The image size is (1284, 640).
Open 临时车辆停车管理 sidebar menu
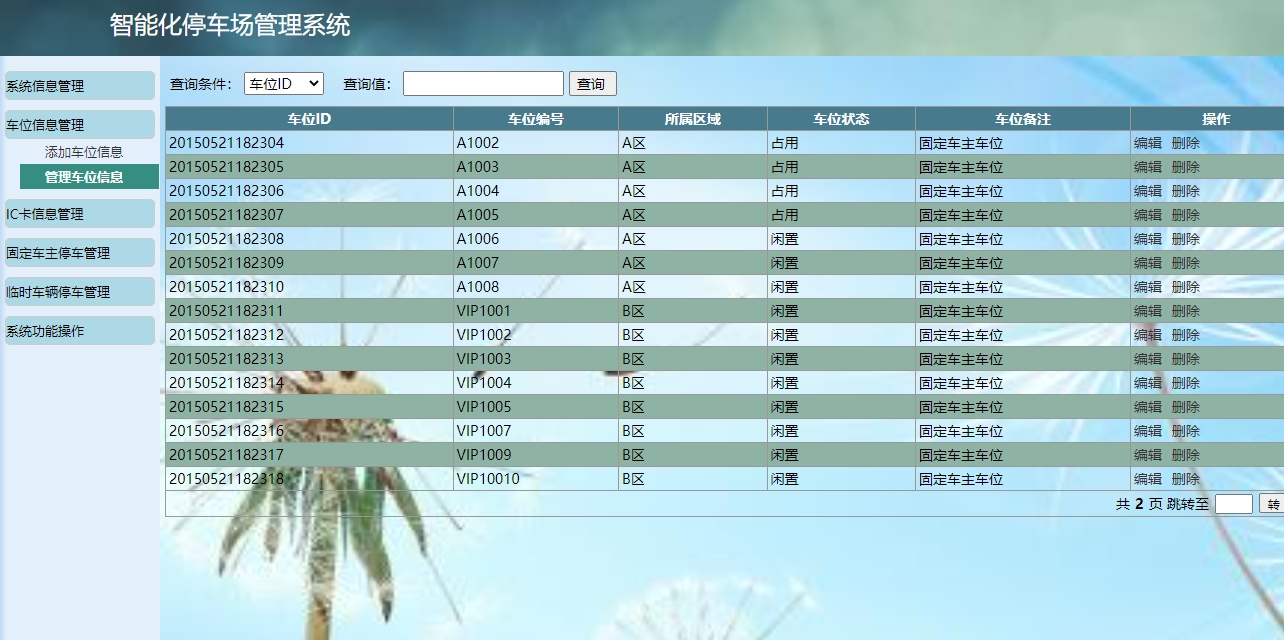(78, 292)
